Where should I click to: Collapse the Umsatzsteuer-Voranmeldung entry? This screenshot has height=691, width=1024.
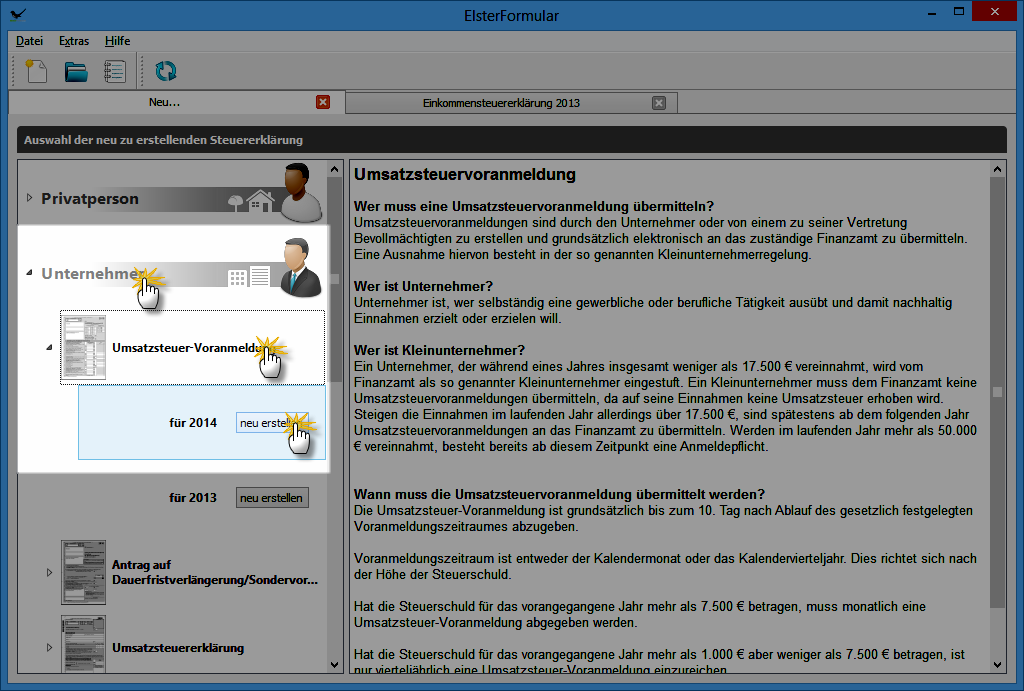click(x=49, y=347)
